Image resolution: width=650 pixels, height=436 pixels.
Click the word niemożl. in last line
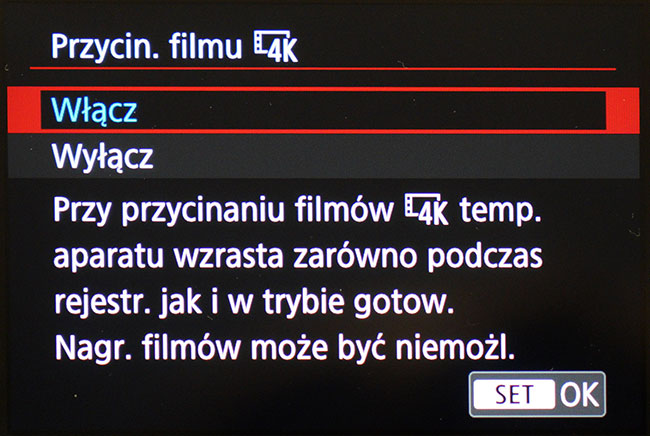coord(455,348)
